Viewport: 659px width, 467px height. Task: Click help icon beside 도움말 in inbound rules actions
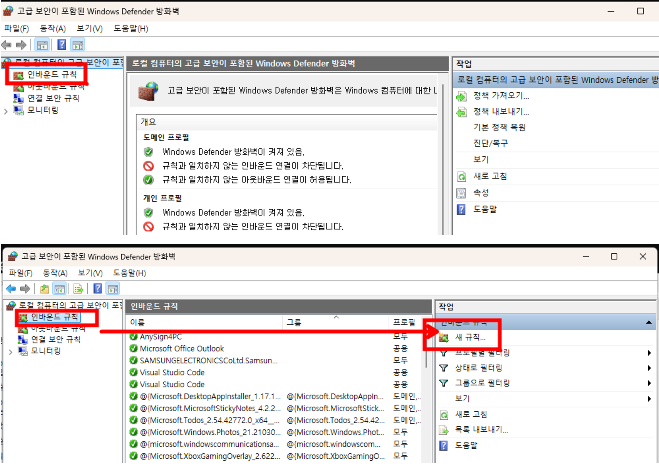[x=443, y=446]
